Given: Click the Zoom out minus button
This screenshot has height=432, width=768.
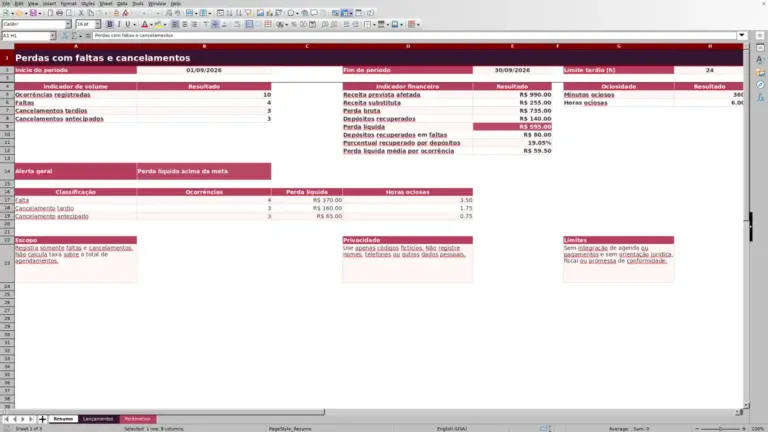Looking at the screenshot, I should coord(697,429).
